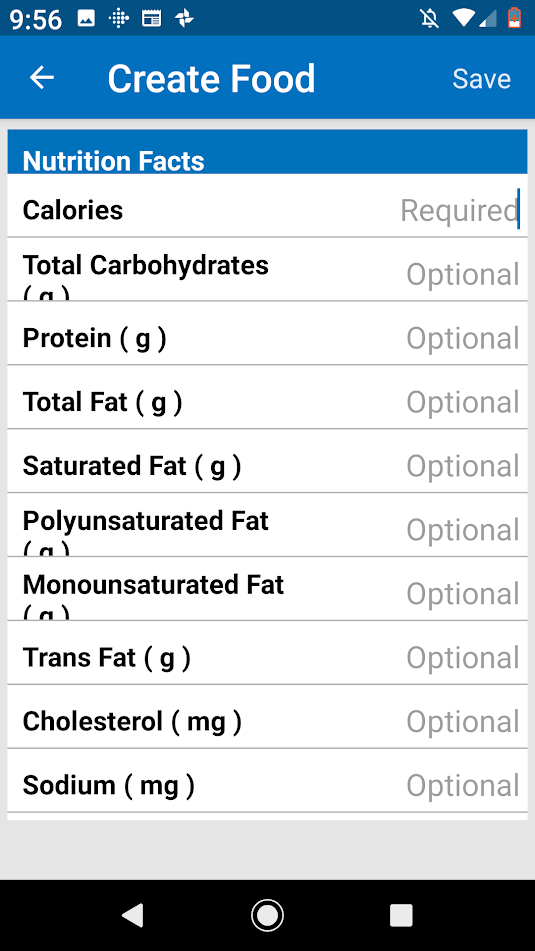
Task: Select the Saturated Fat (g) field
Action: 268,462
